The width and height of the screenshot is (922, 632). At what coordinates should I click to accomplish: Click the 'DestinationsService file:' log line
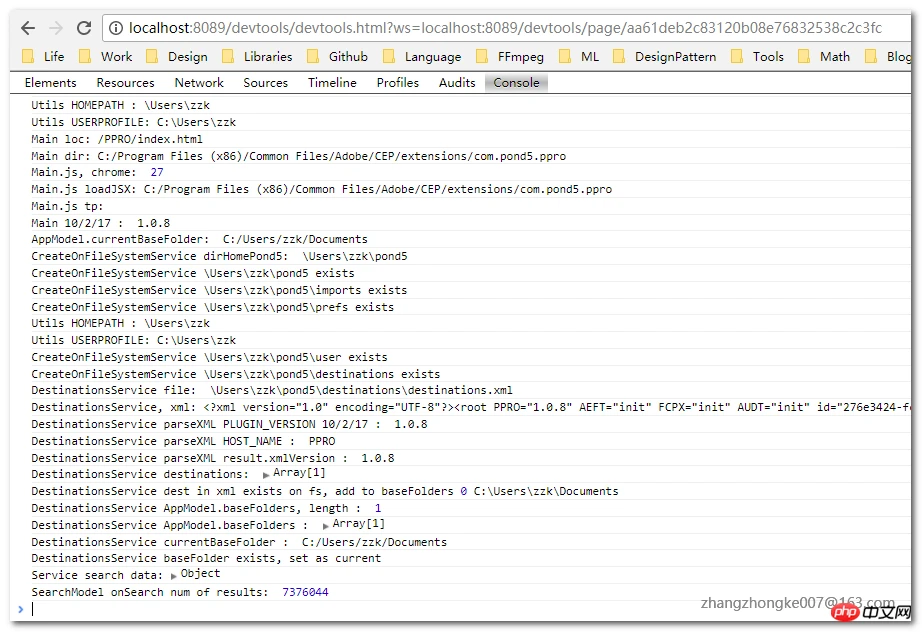click(272, 390)
